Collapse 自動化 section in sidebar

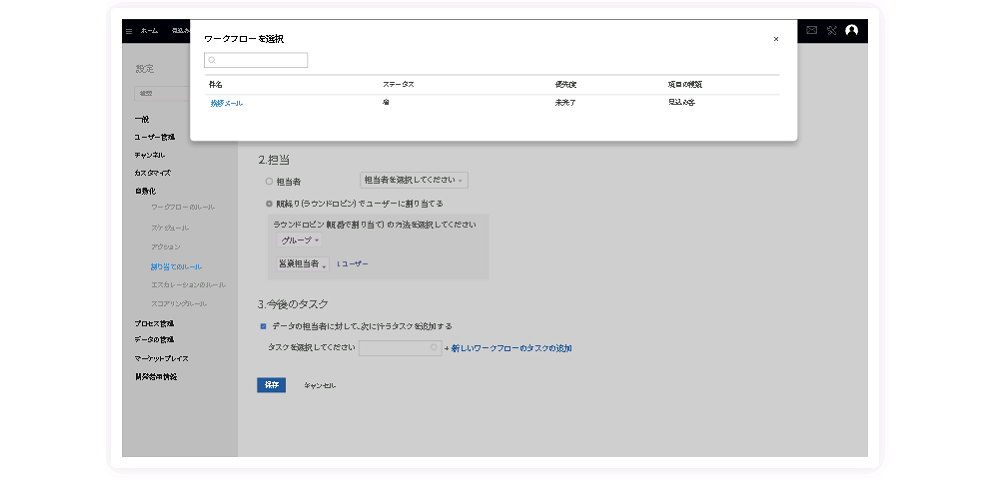pos(145,191)
